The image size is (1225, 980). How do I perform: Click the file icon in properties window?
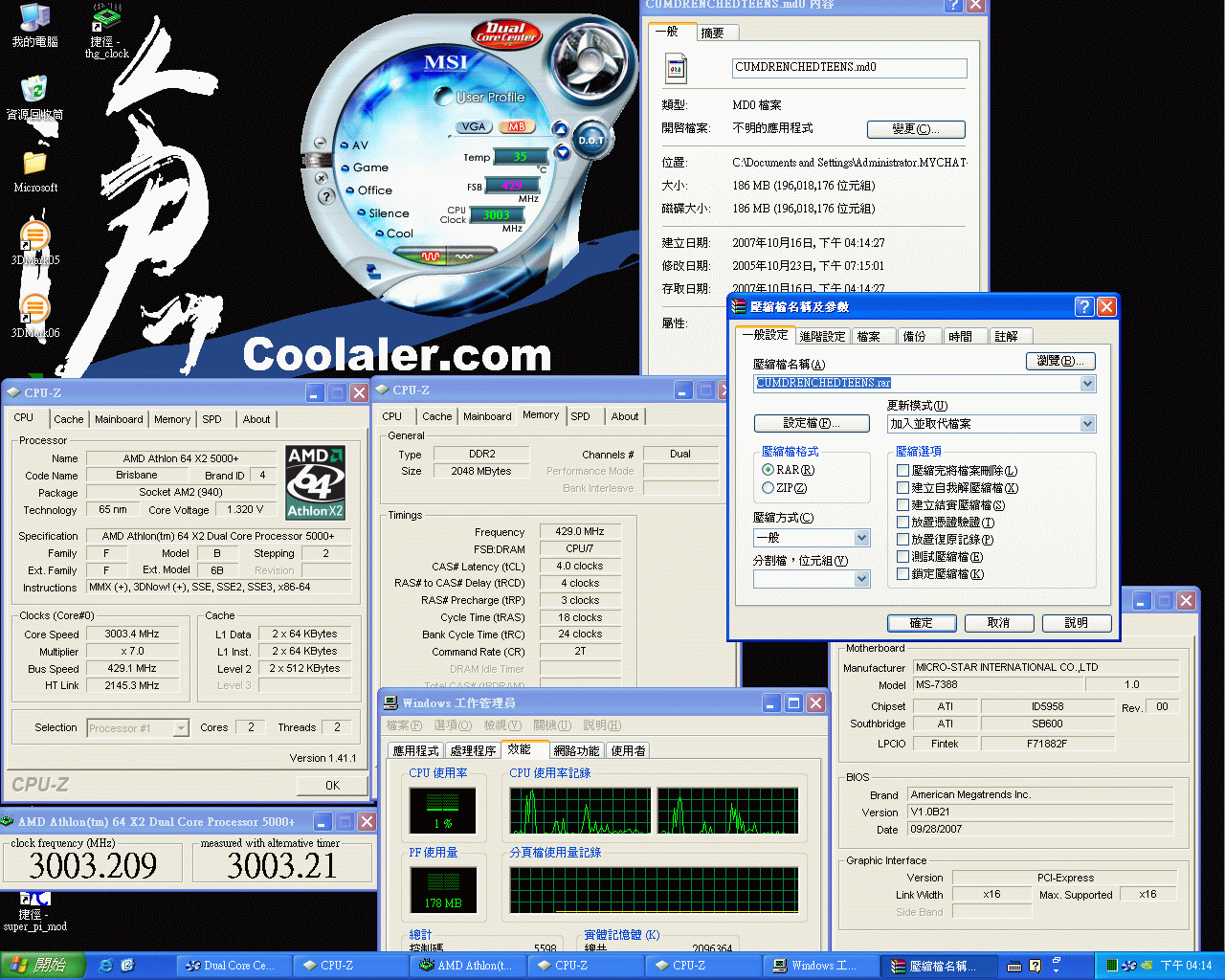pyautogui.click(x=677, y=68)
